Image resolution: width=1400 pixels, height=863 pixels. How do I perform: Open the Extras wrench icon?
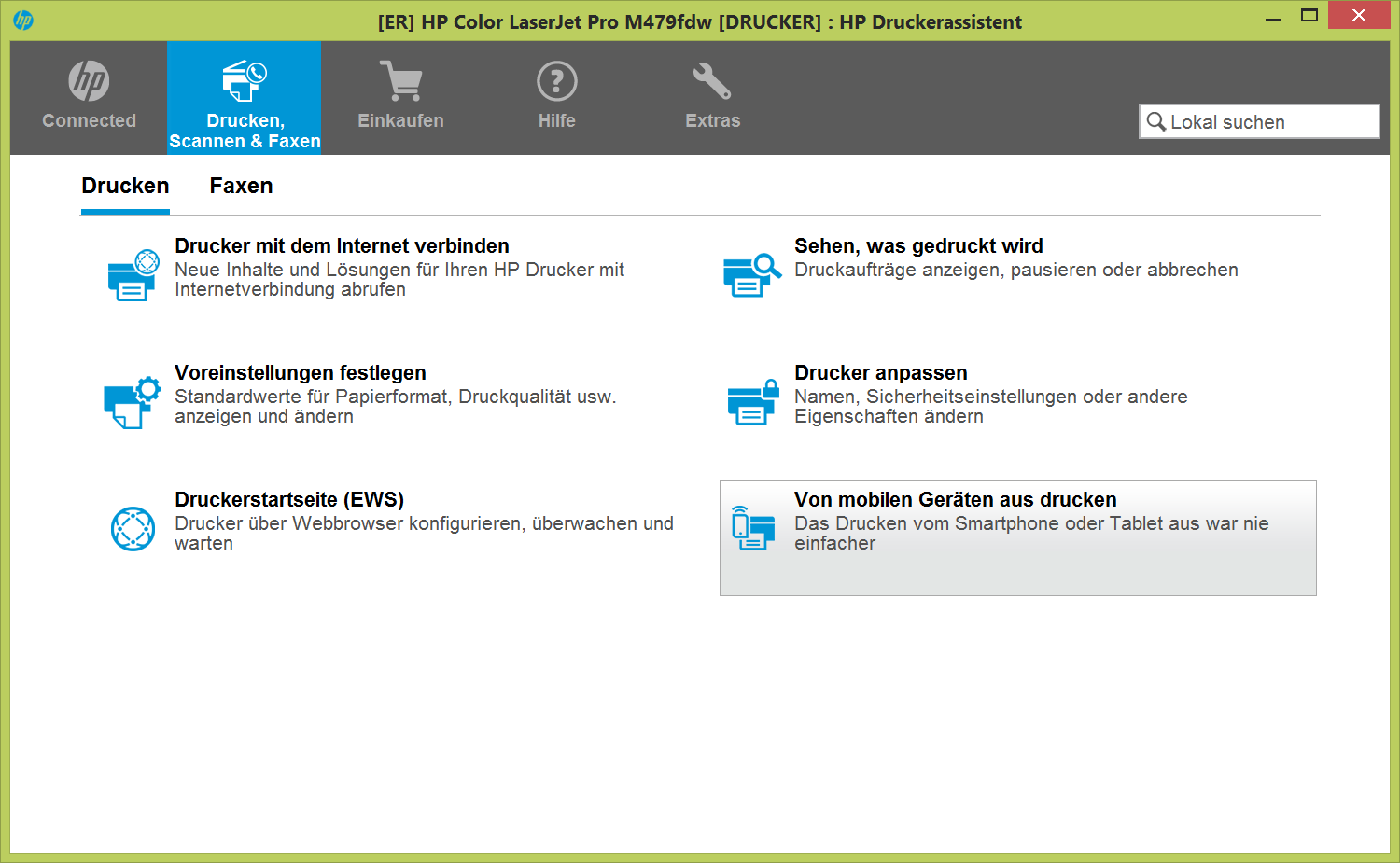click(x=712, y=81)
